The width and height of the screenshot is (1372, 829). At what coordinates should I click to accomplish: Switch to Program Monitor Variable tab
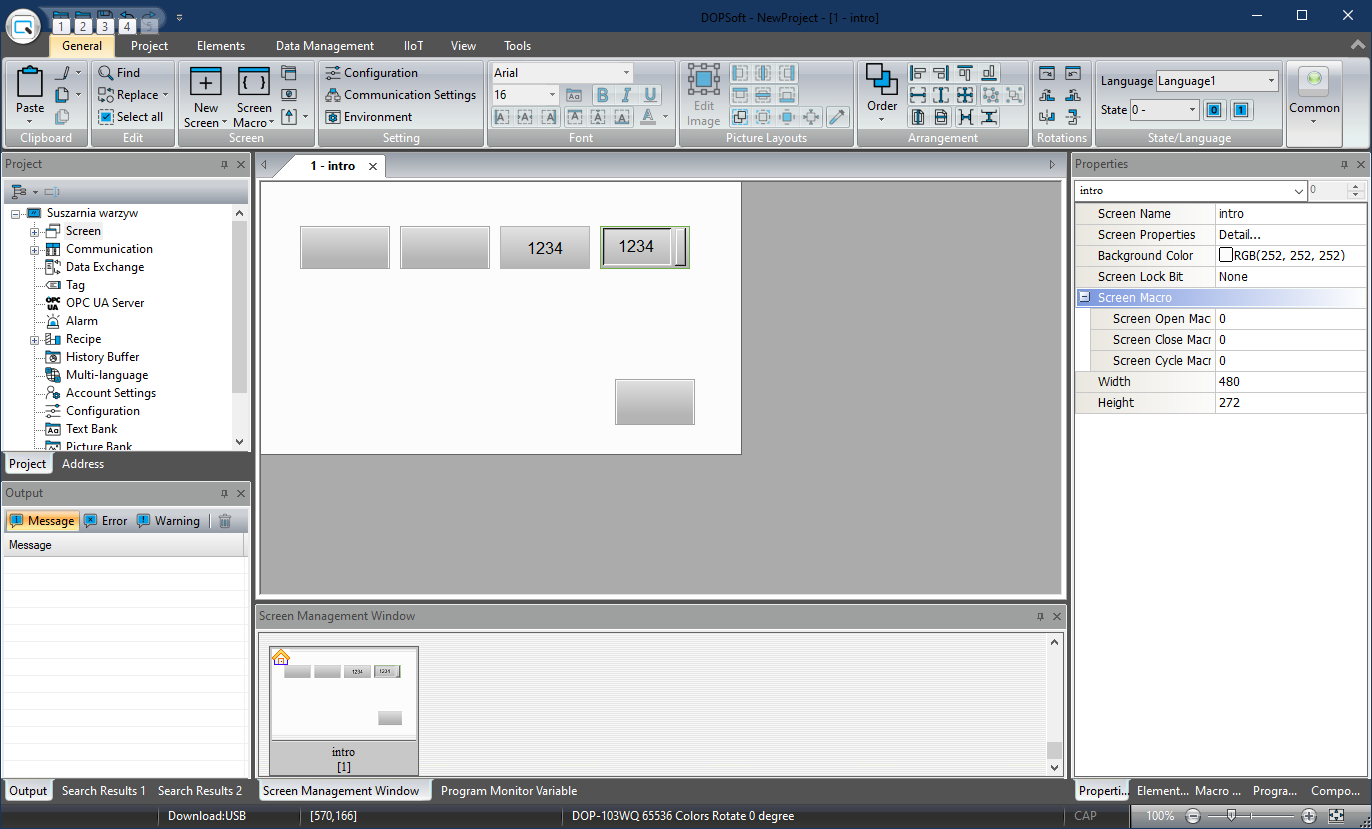coord(508,791)
